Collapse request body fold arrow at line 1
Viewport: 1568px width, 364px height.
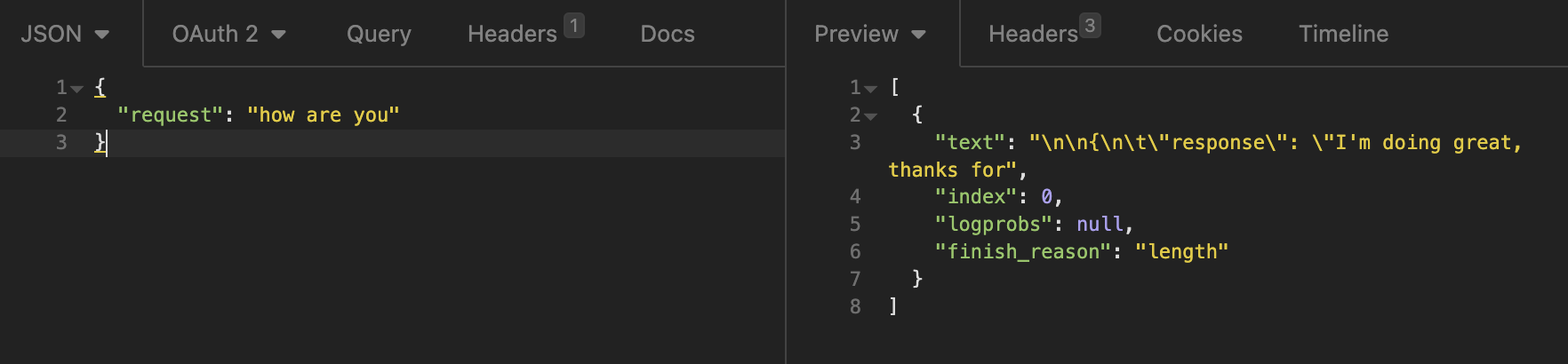77,89
